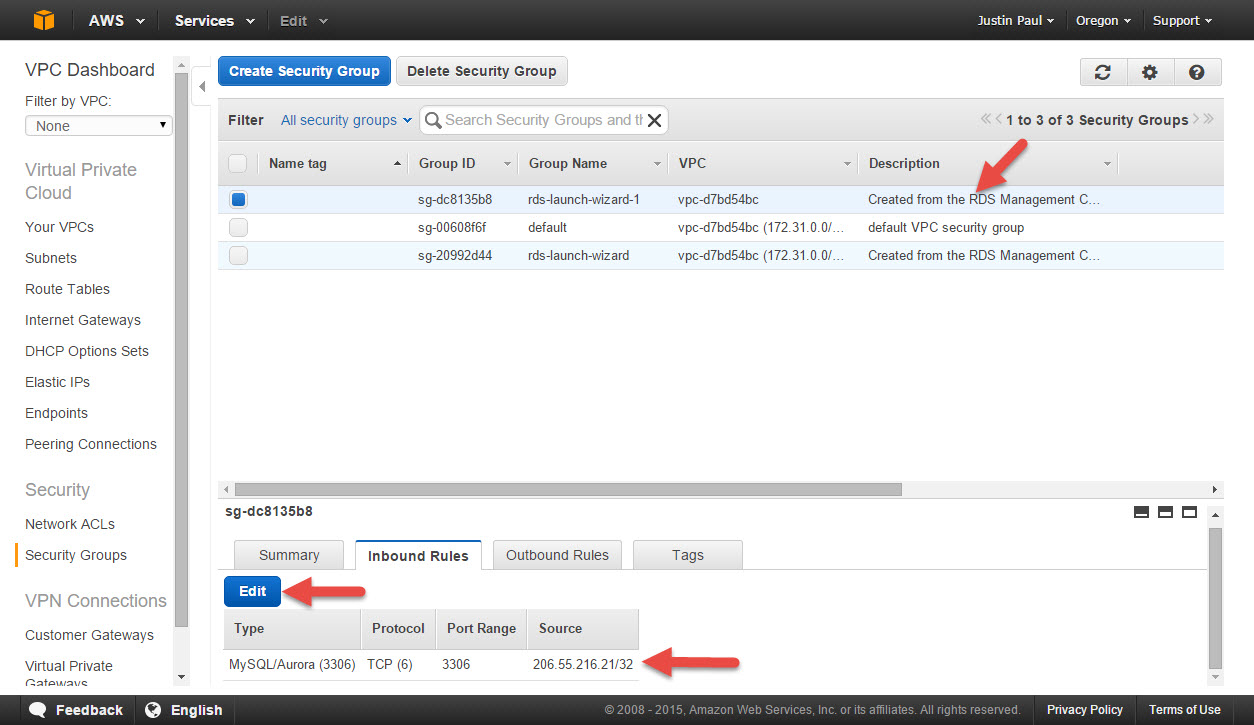
Task: Open the Group Name column dropdown arrow
Action: pos(657,164)
